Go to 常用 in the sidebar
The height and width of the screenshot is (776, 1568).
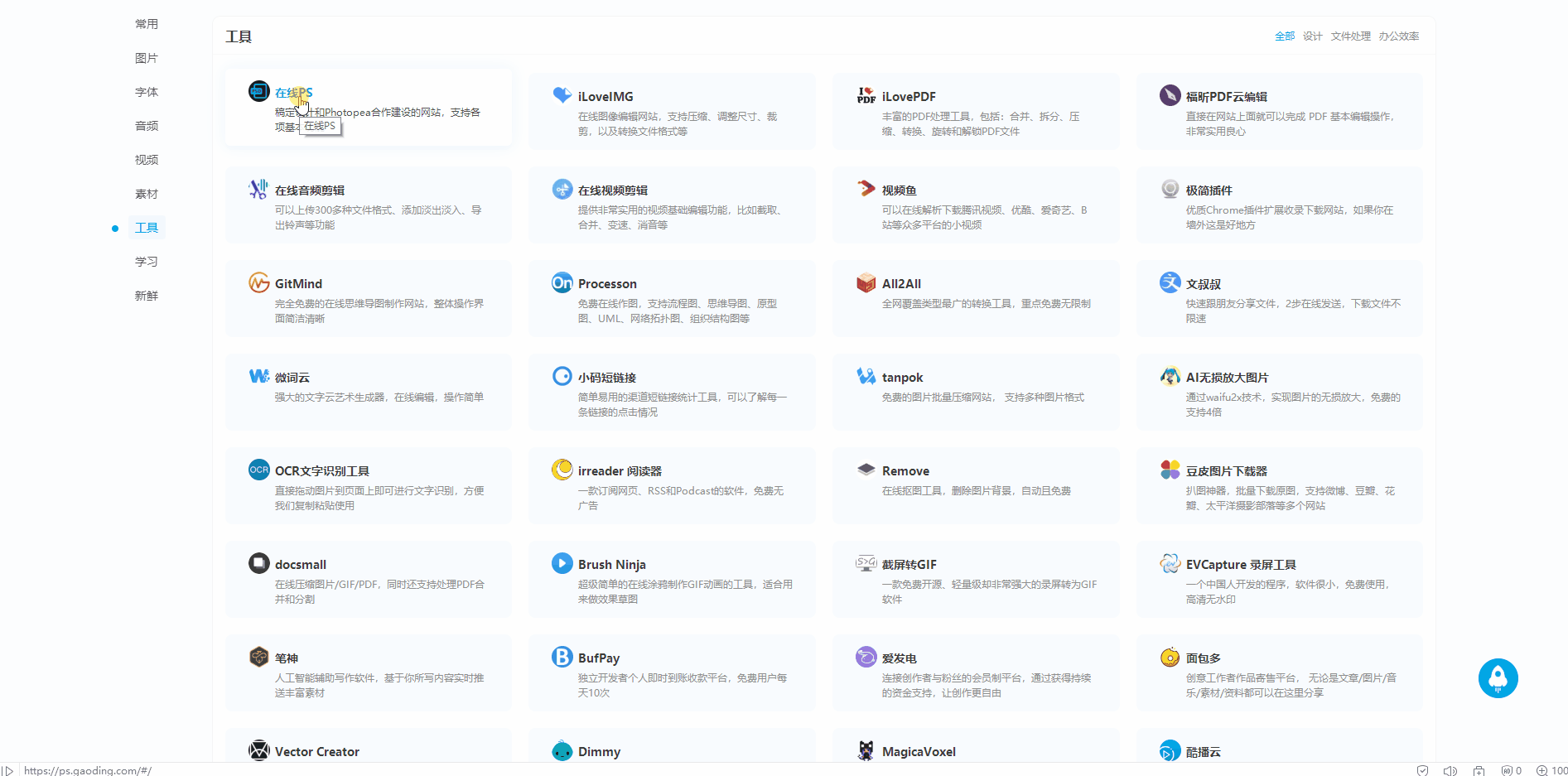[147, 24]
